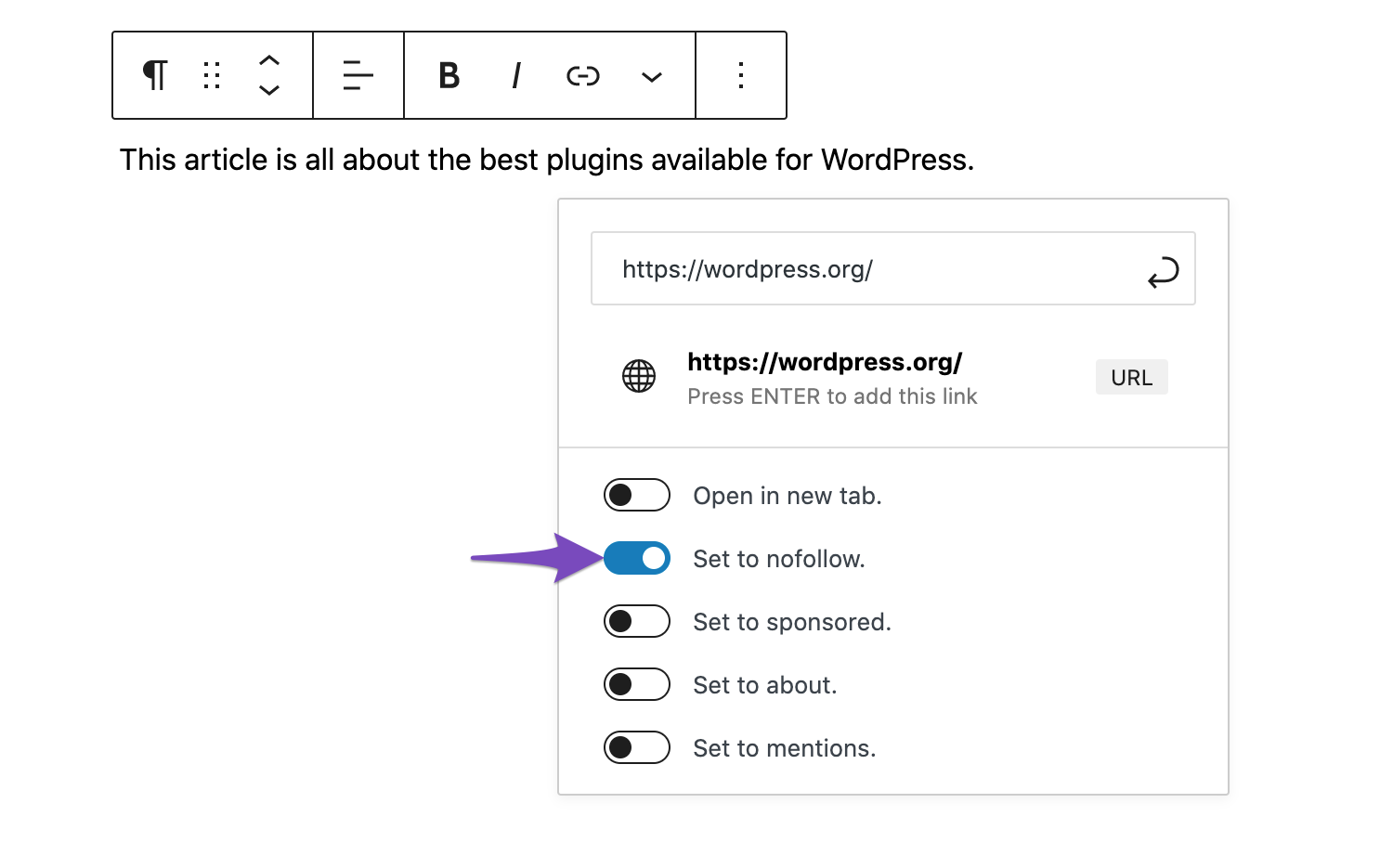Screen dimensions: 1393x868
Task: Click the 'Set to sponsored.' label
Action: coord(792,622)
